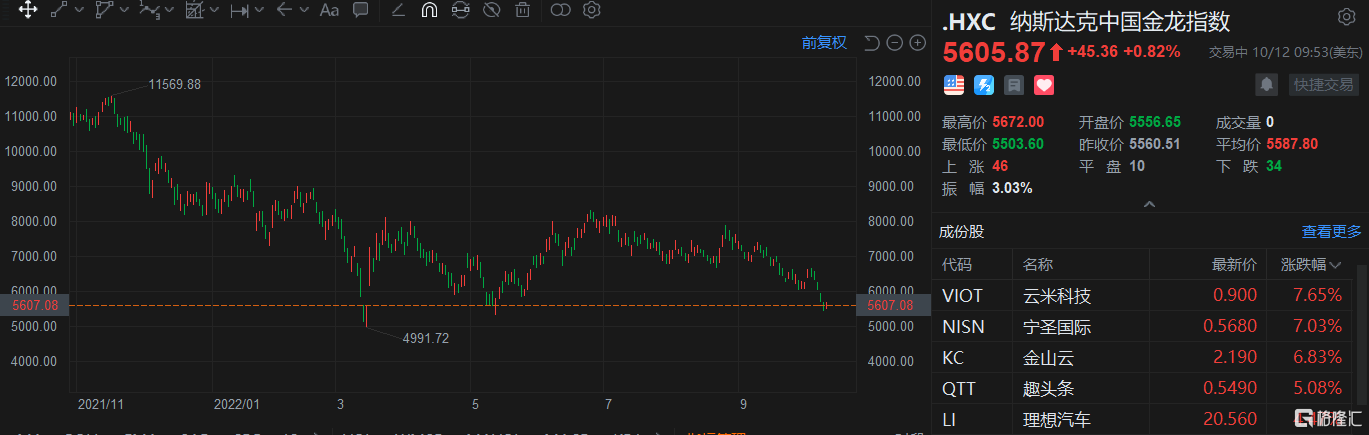Click the 7.65% change for VIOT
The image size is (1369, 435).
1316,296
